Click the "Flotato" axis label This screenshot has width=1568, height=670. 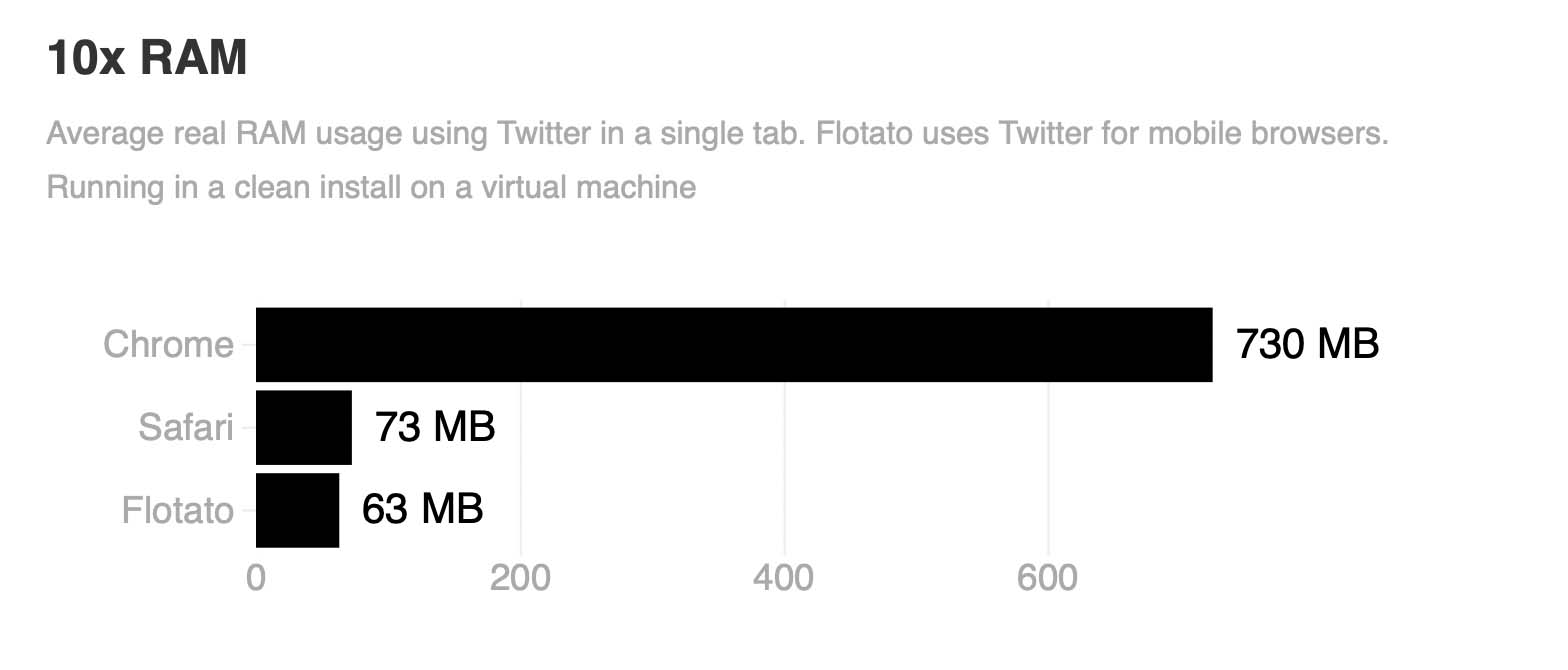(177, 511)
